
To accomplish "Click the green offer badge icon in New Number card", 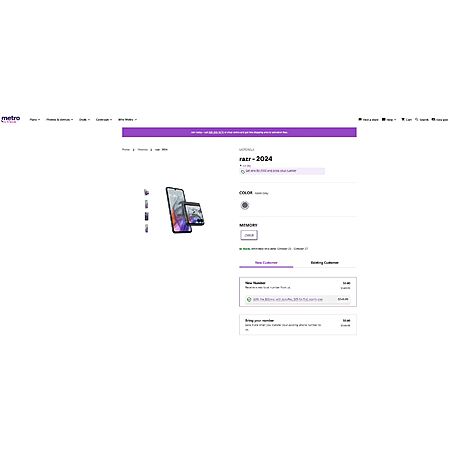I will (249, 299).
